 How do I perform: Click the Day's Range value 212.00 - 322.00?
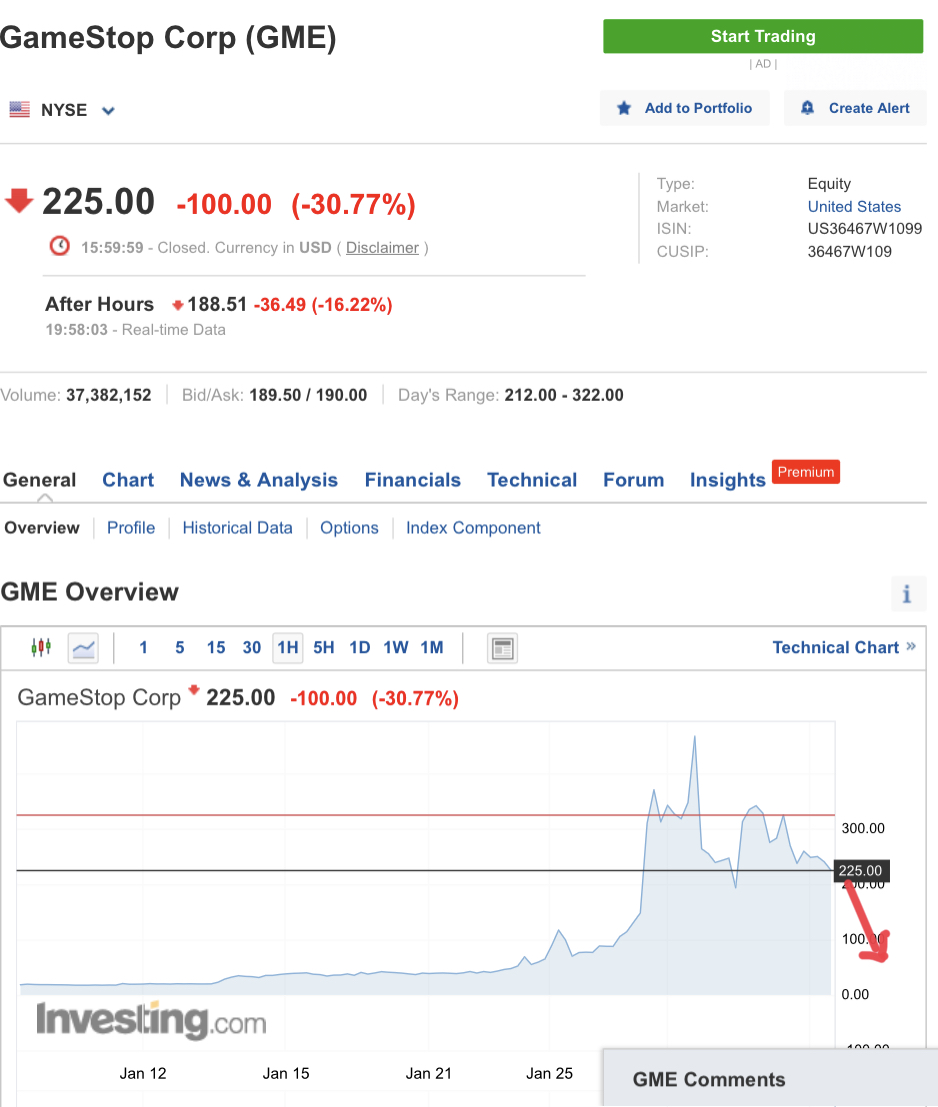tap(564, 395)
